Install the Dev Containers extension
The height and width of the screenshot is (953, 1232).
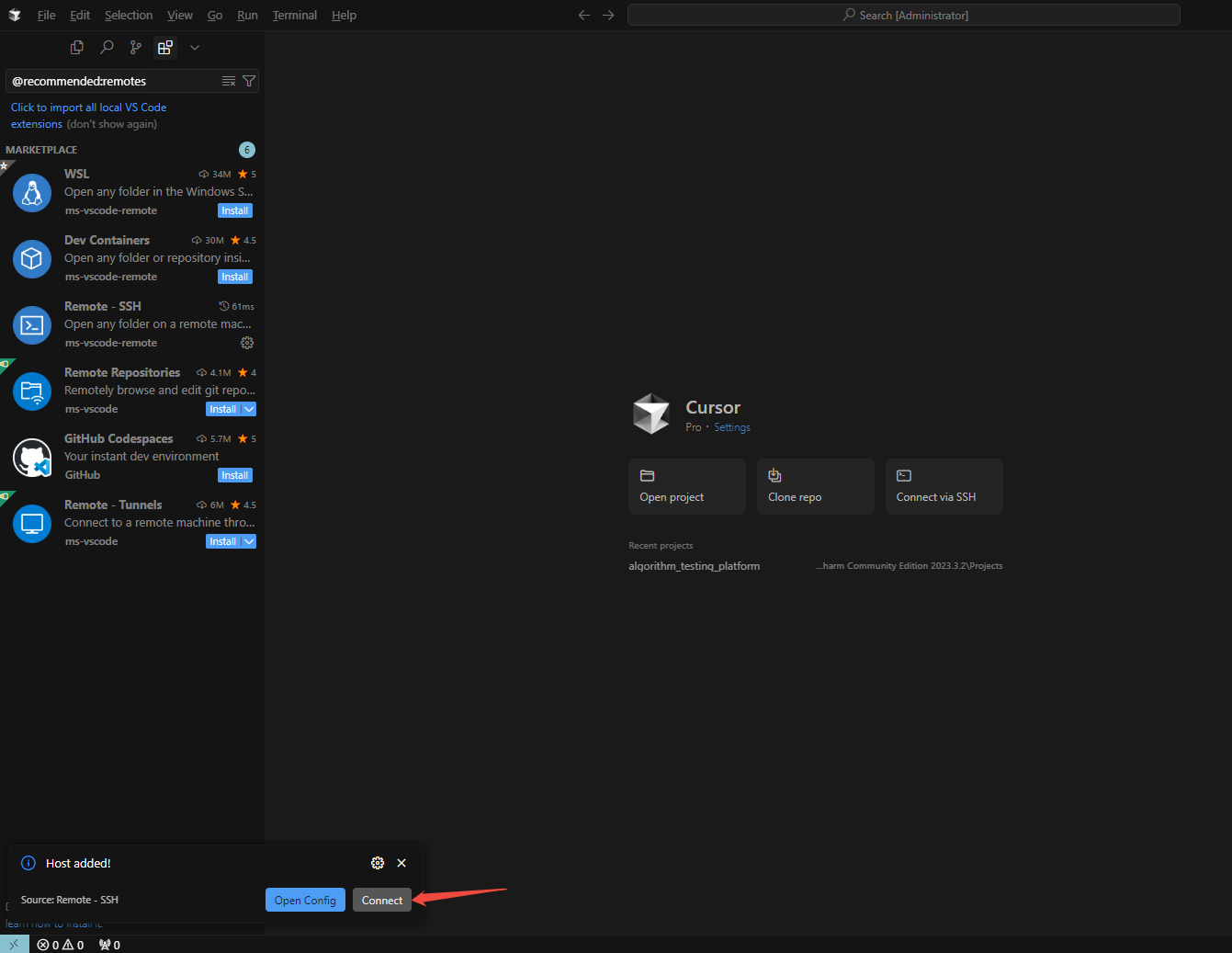tap(235, 277)
